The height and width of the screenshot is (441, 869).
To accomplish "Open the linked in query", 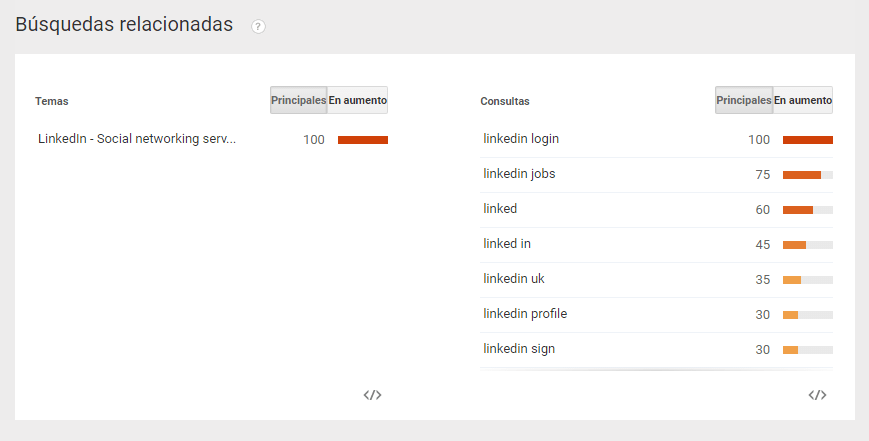I will click(507, 244).
